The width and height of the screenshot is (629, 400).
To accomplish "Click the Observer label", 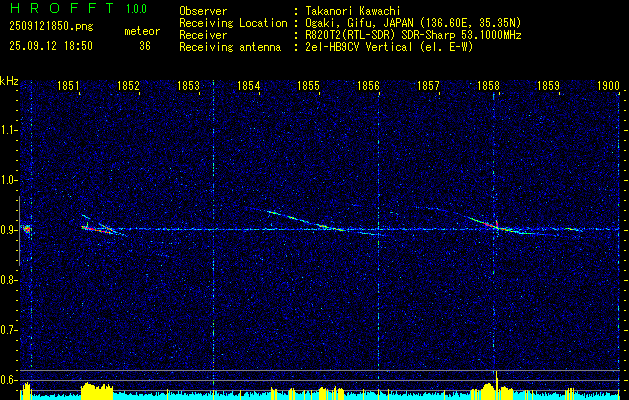I will [x=203, y=11].
